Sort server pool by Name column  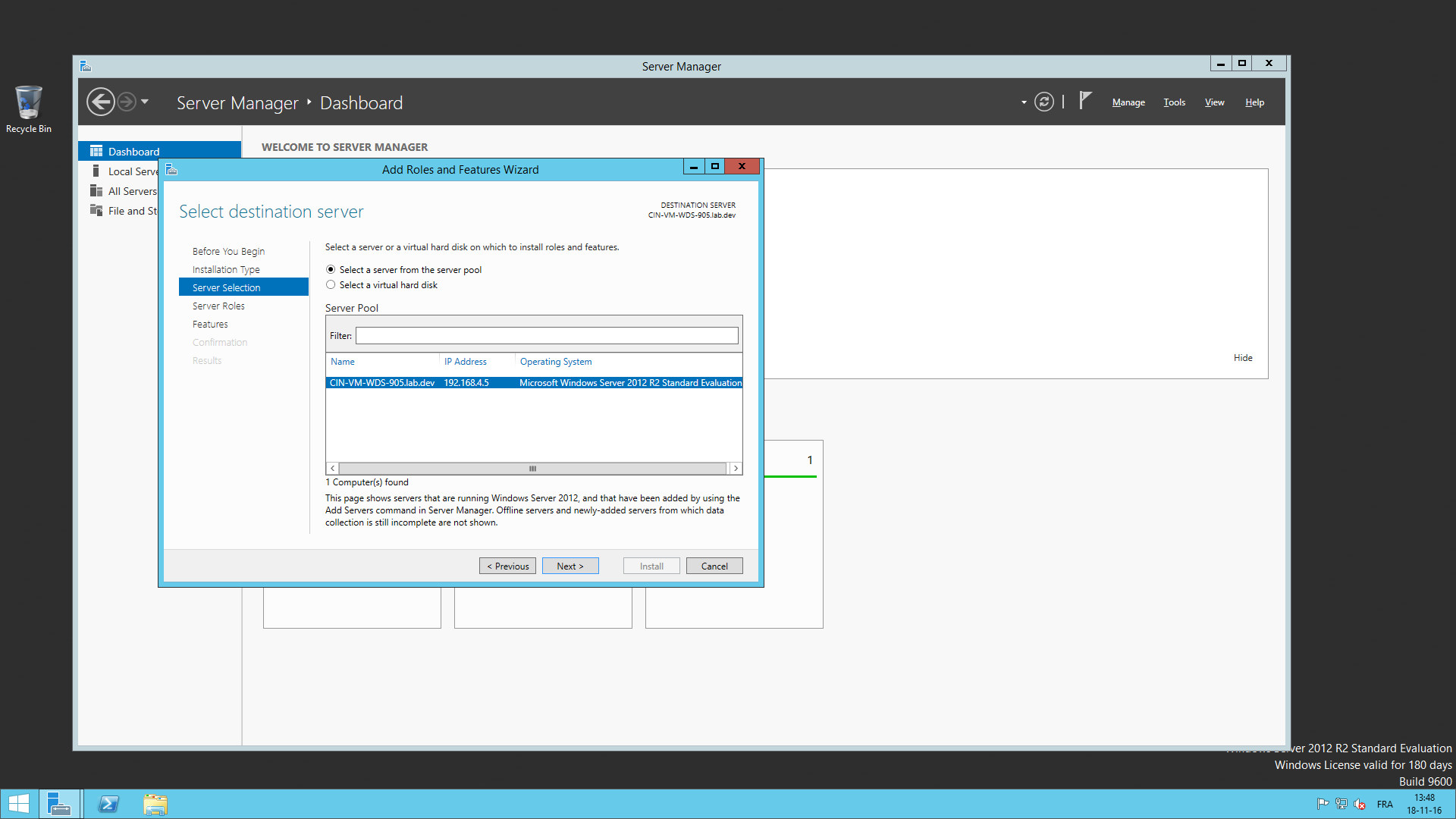(x=343, y=362)
